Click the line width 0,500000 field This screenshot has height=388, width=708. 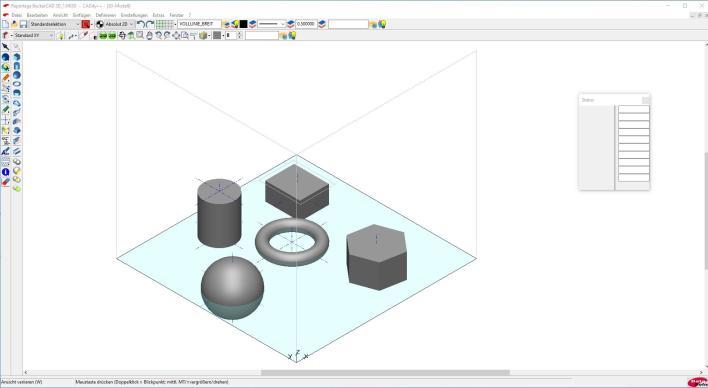tap(307, 24)
